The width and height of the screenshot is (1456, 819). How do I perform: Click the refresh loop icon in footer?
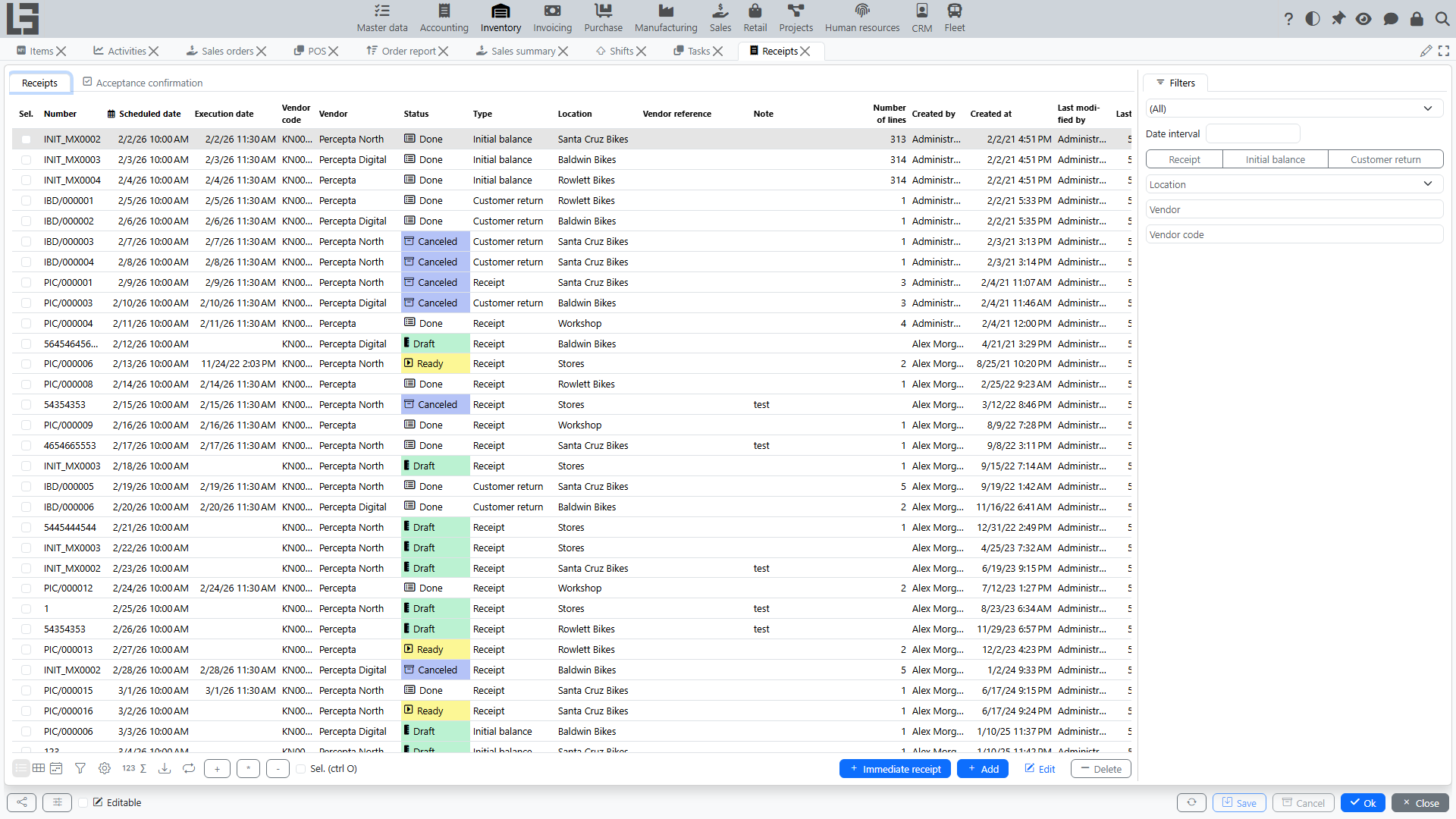click(x=189, y=768)
